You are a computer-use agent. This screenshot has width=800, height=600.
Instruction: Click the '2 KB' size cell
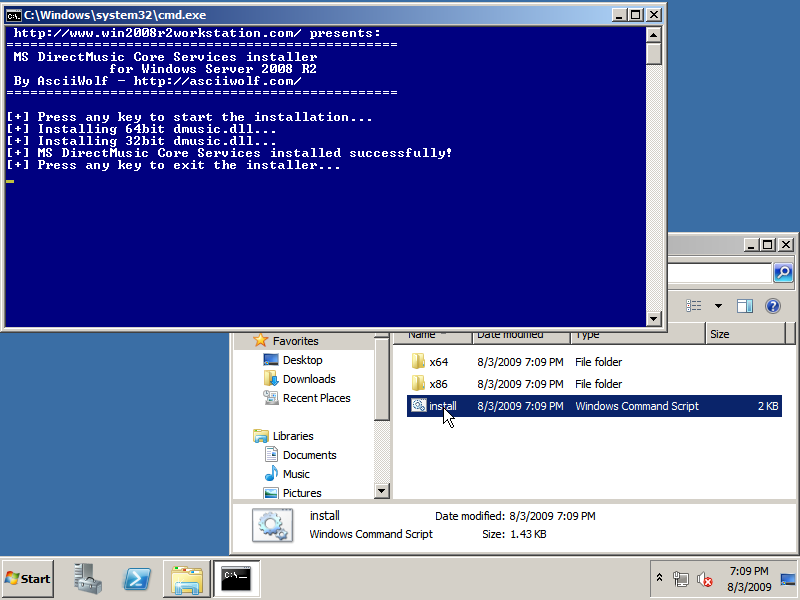pos(768,406)
